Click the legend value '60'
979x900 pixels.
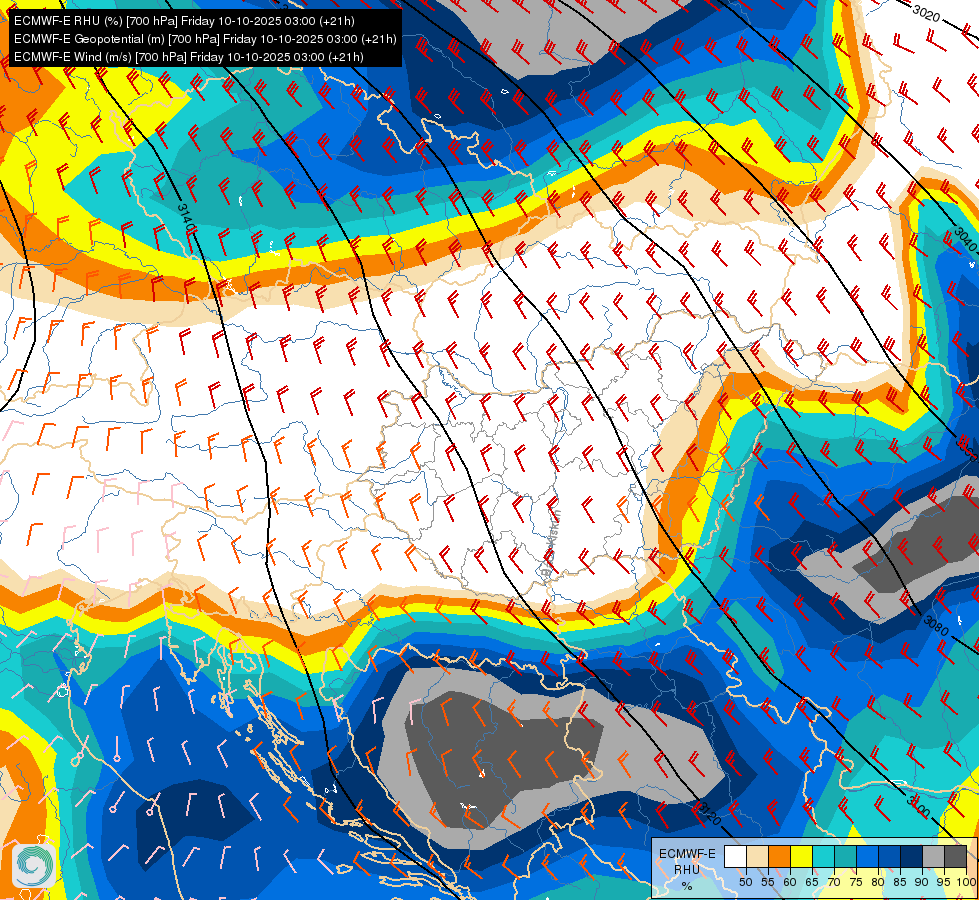click(790, 882)
